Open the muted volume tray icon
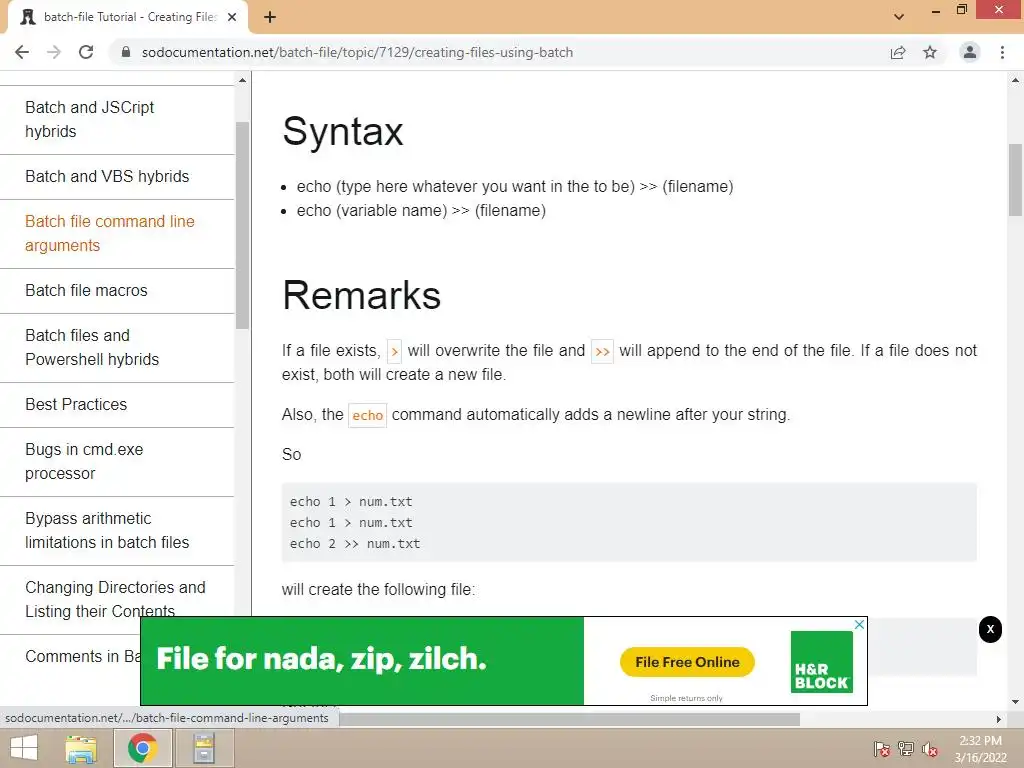 [x=930, y=749]
